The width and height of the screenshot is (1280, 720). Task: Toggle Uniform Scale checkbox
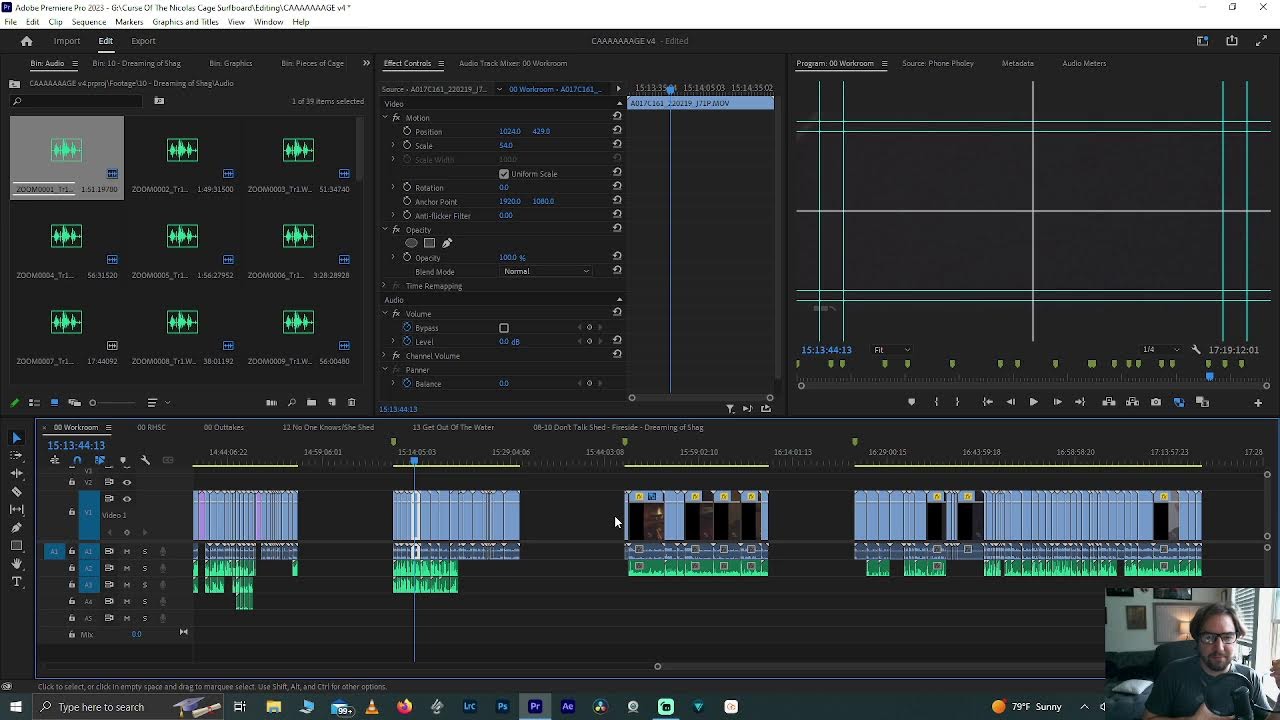(x=504, y=174)
